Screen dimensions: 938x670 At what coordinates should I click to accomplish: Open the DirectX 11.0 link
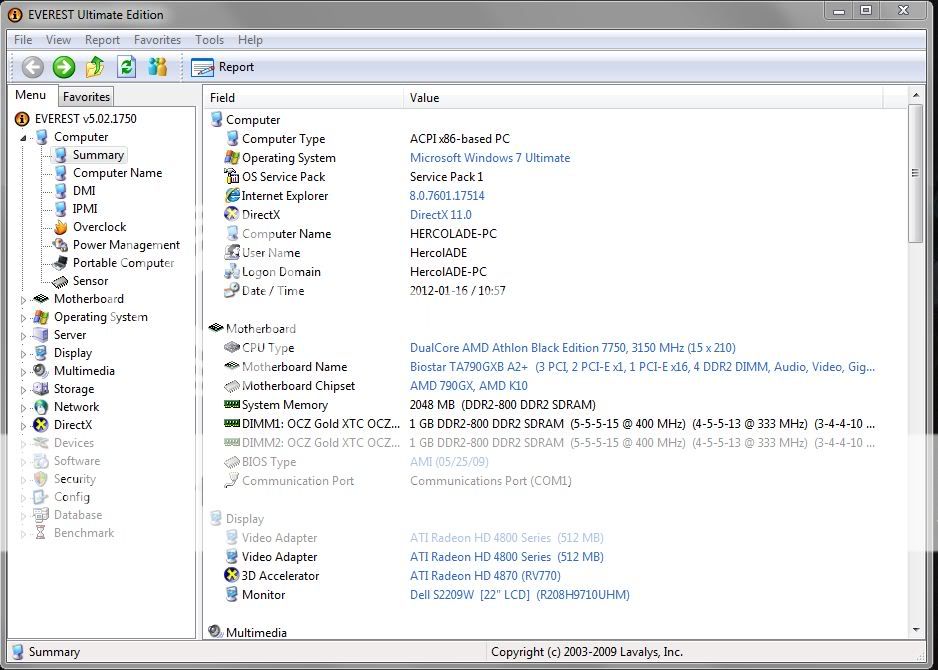(x=440, y=215)
